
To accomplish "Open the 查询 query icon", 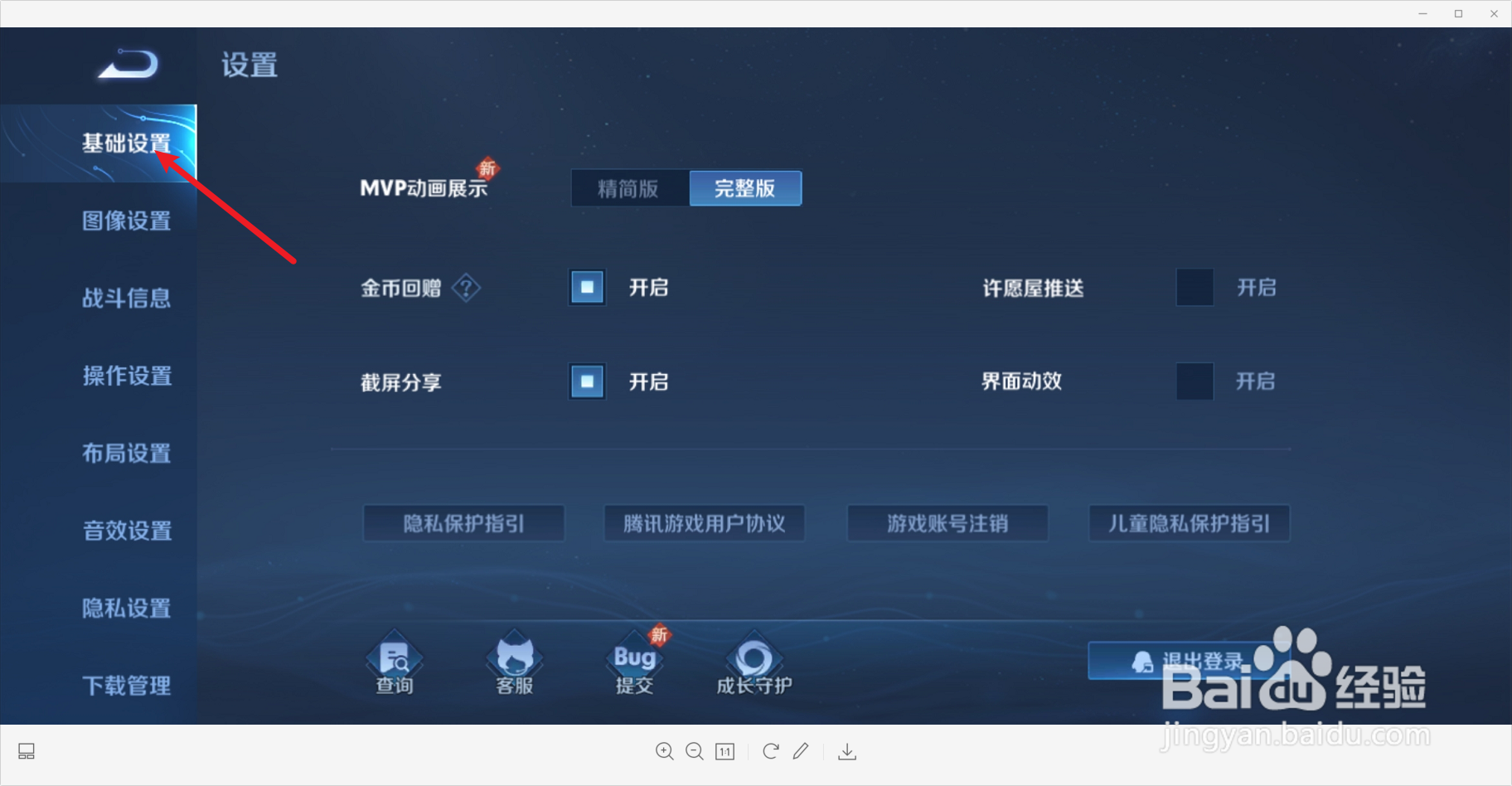I will click(395, 662).
